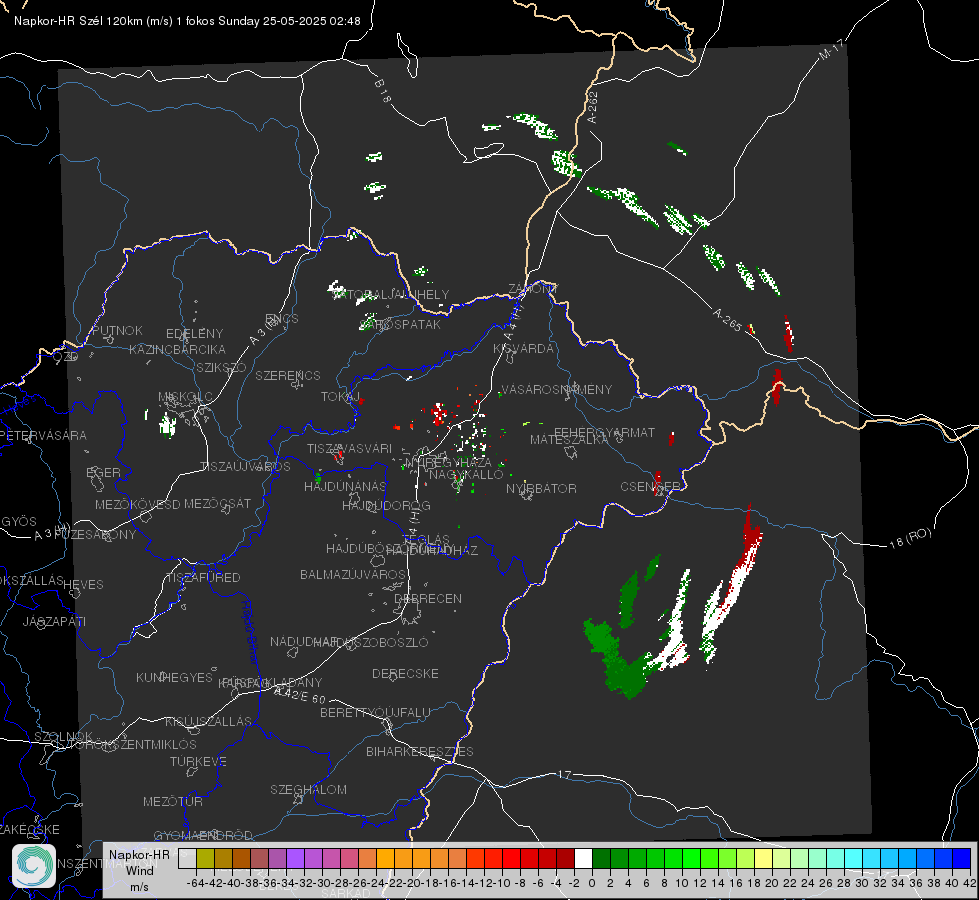This screenshot has height=900, width=979.
Task: Click the white echo patch beside MISKOLC
Action: pyautogui.click(x=167, y=425)
